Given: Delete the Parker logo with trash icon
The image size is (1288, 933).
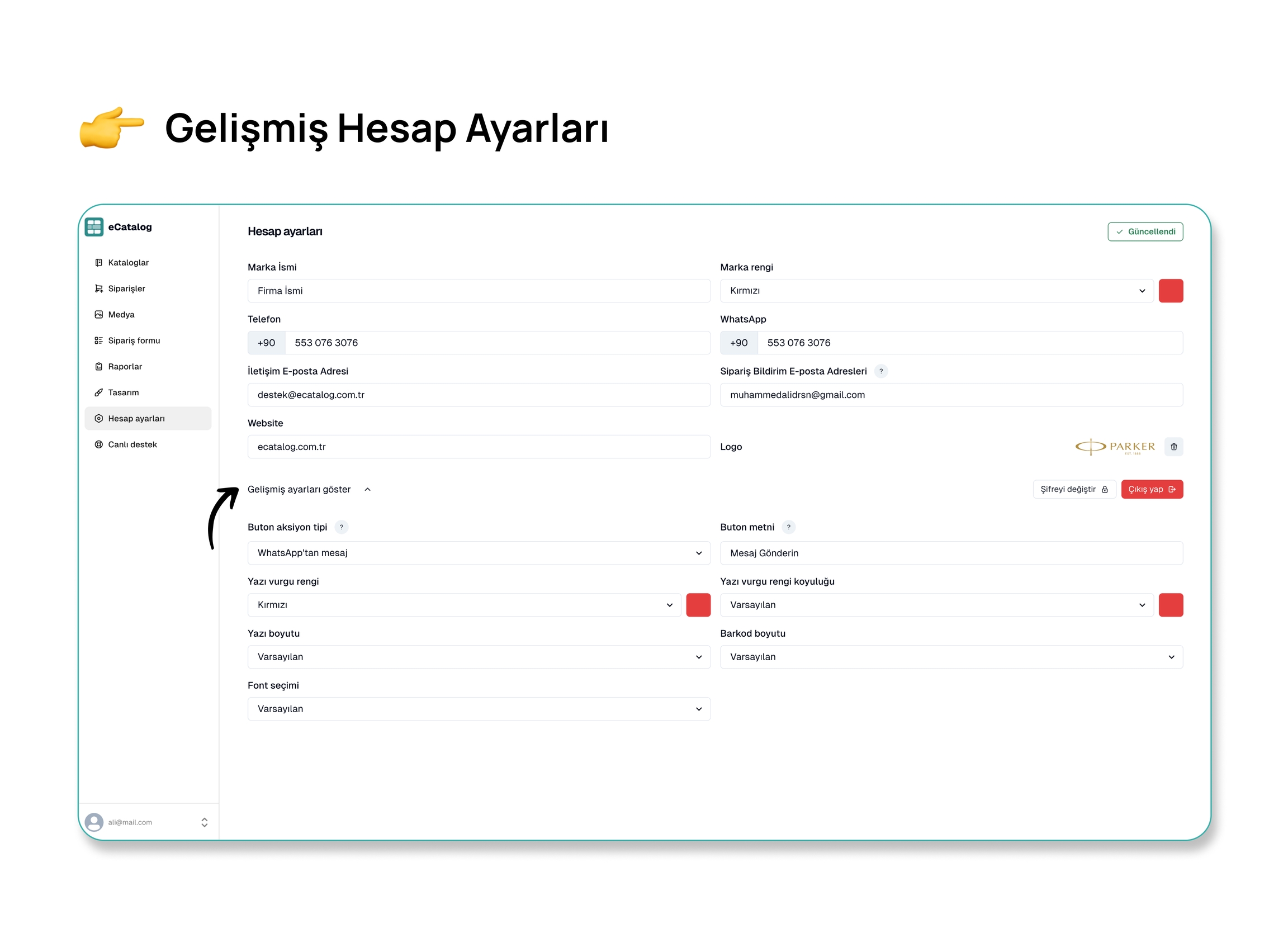Looking at the screenshot, I should tap(1173, 447).
